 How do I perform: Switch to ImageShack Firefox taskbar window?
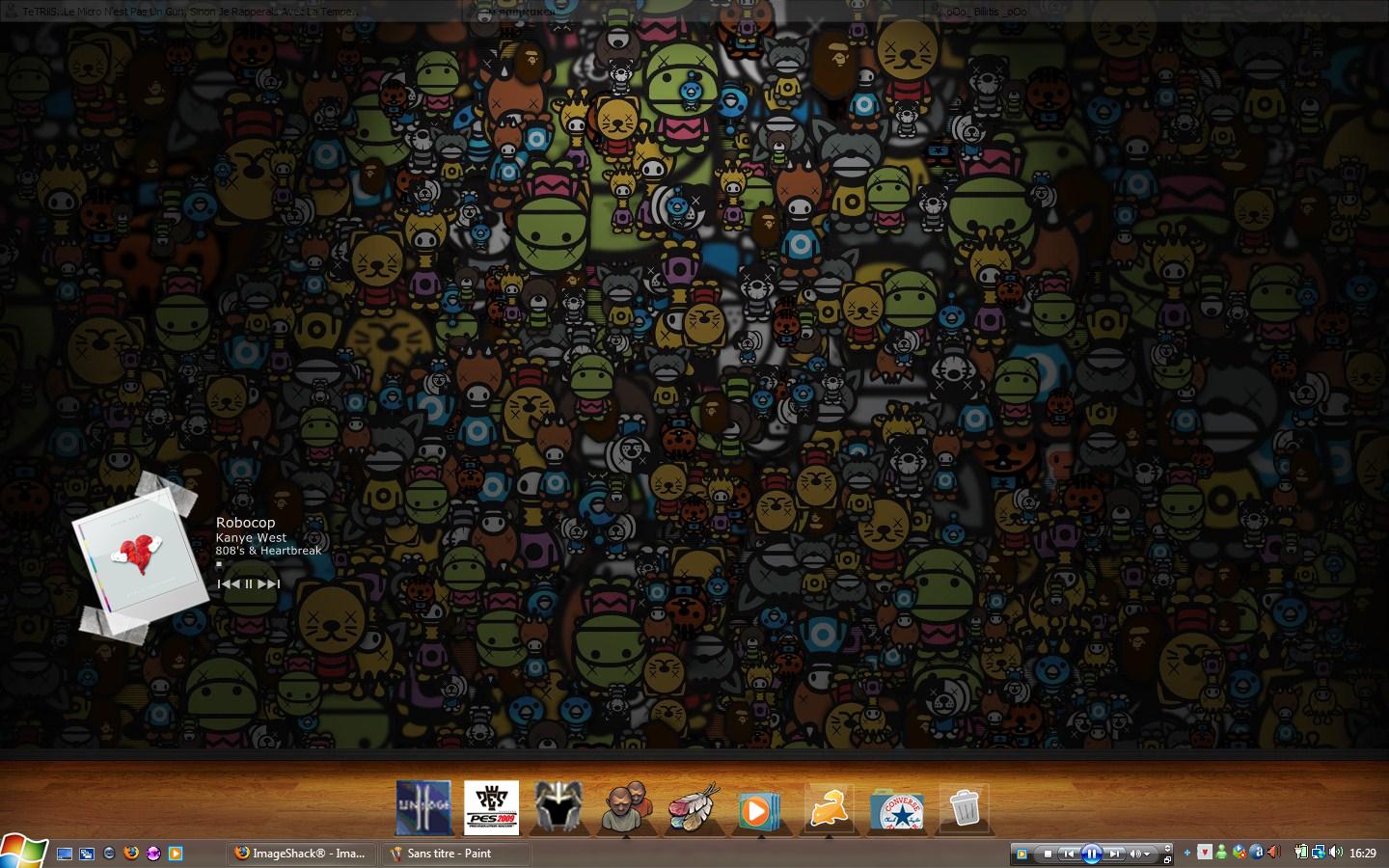pyautogui.click(x=300, y=854)
